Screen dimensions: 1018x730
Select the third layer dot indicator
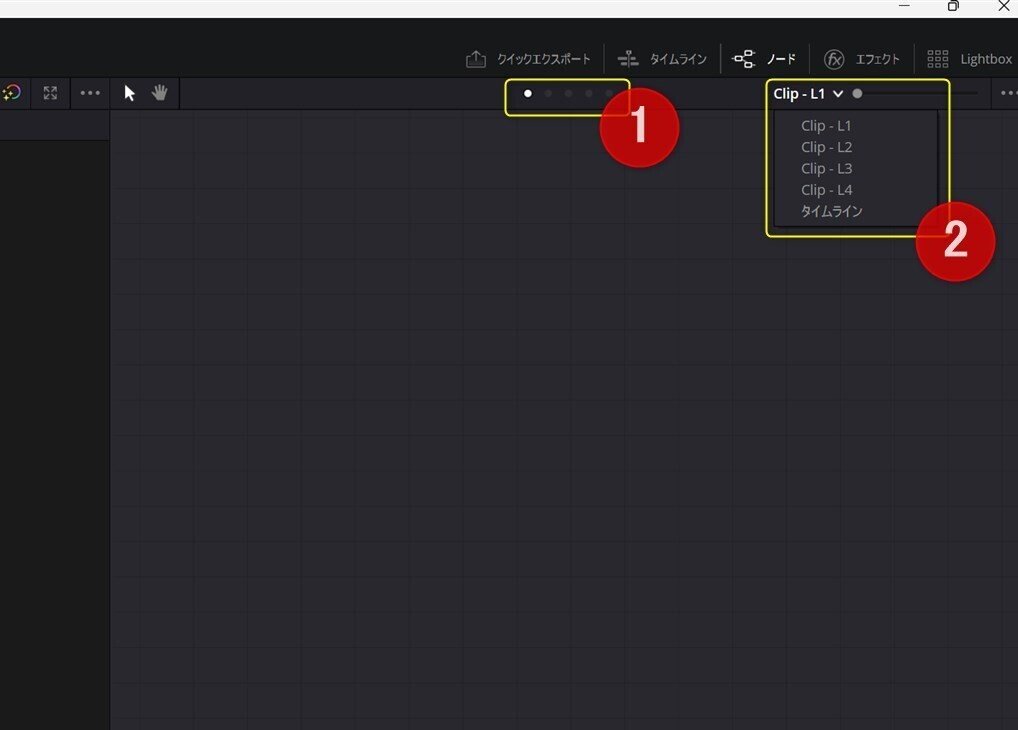click(x=569, y=94)
